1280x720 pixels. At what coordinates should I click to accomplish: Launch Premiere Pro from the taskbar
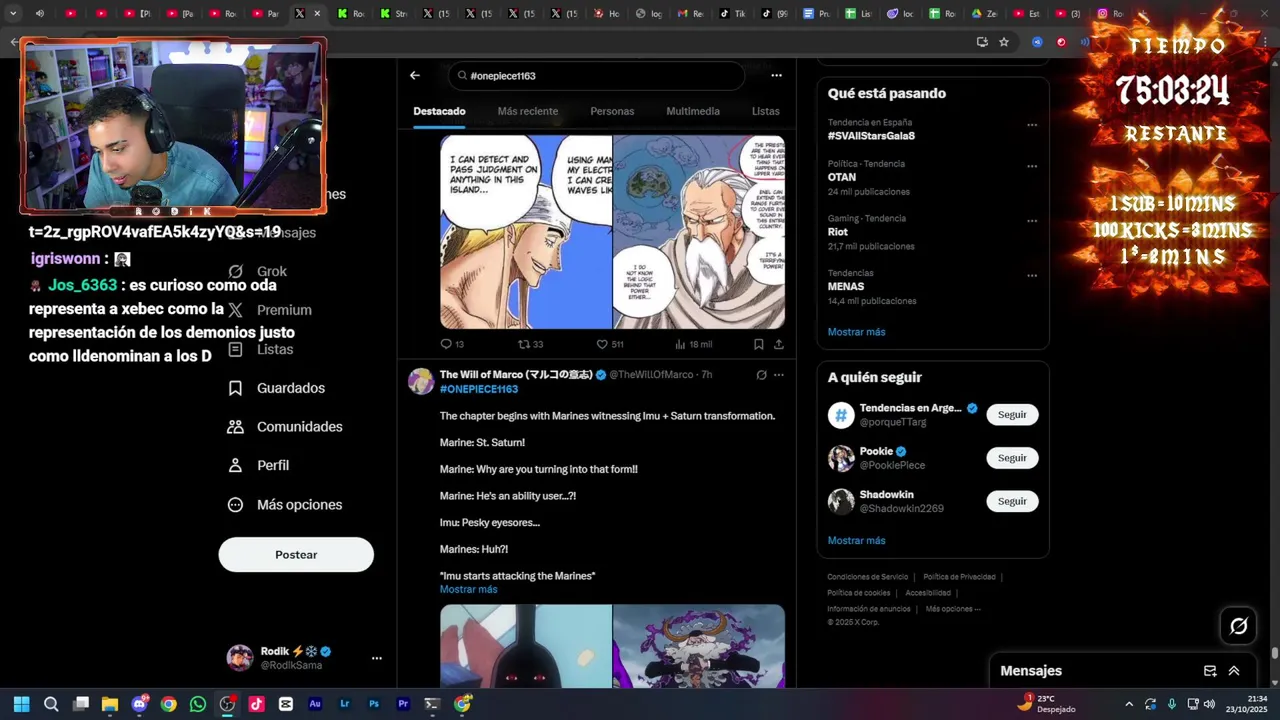point(403,704)
